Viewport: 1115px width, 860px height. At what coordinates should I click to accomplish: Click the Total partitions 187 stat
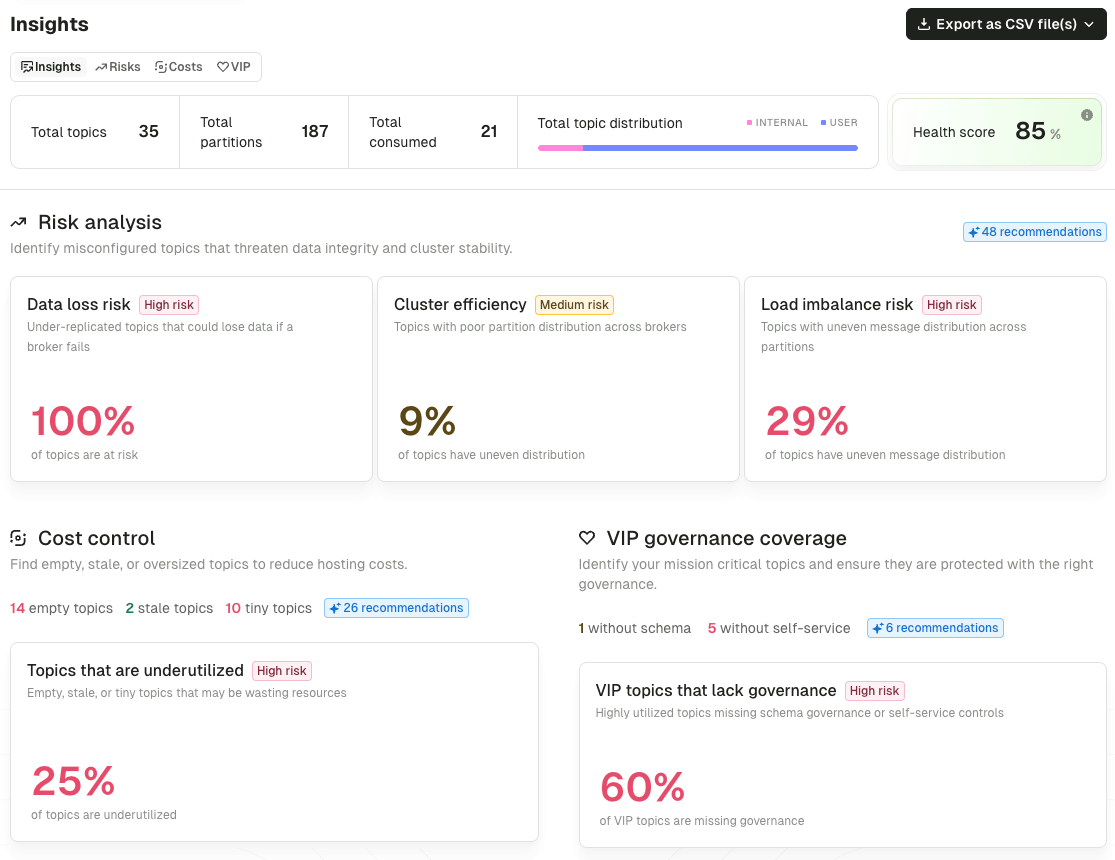pos(264,132)
